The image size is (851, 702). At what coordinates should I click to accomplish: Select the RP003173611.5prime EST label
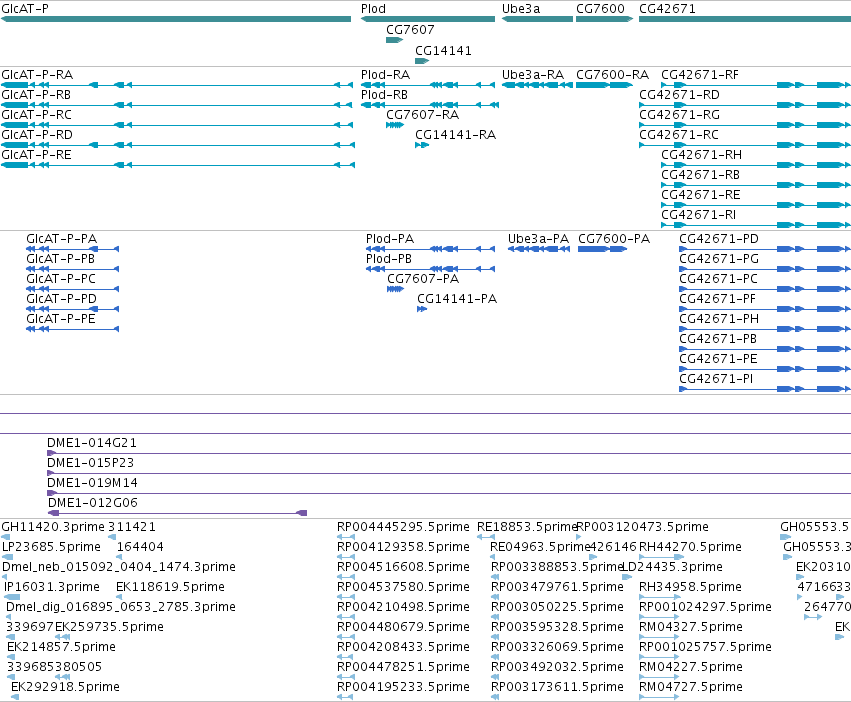[557, 687]
